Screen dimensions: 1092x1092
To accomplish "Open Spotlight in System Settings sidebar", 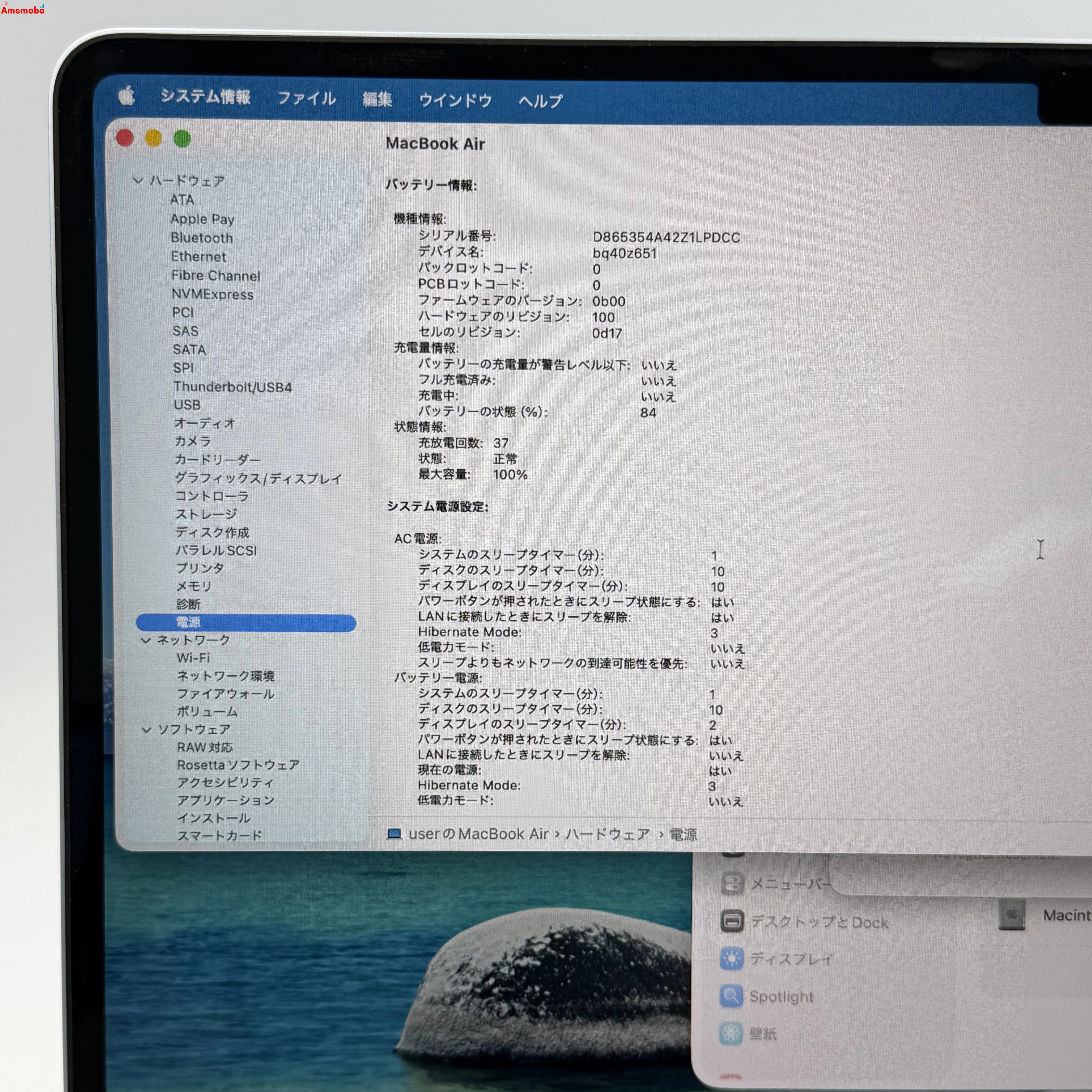I will 766,996.
